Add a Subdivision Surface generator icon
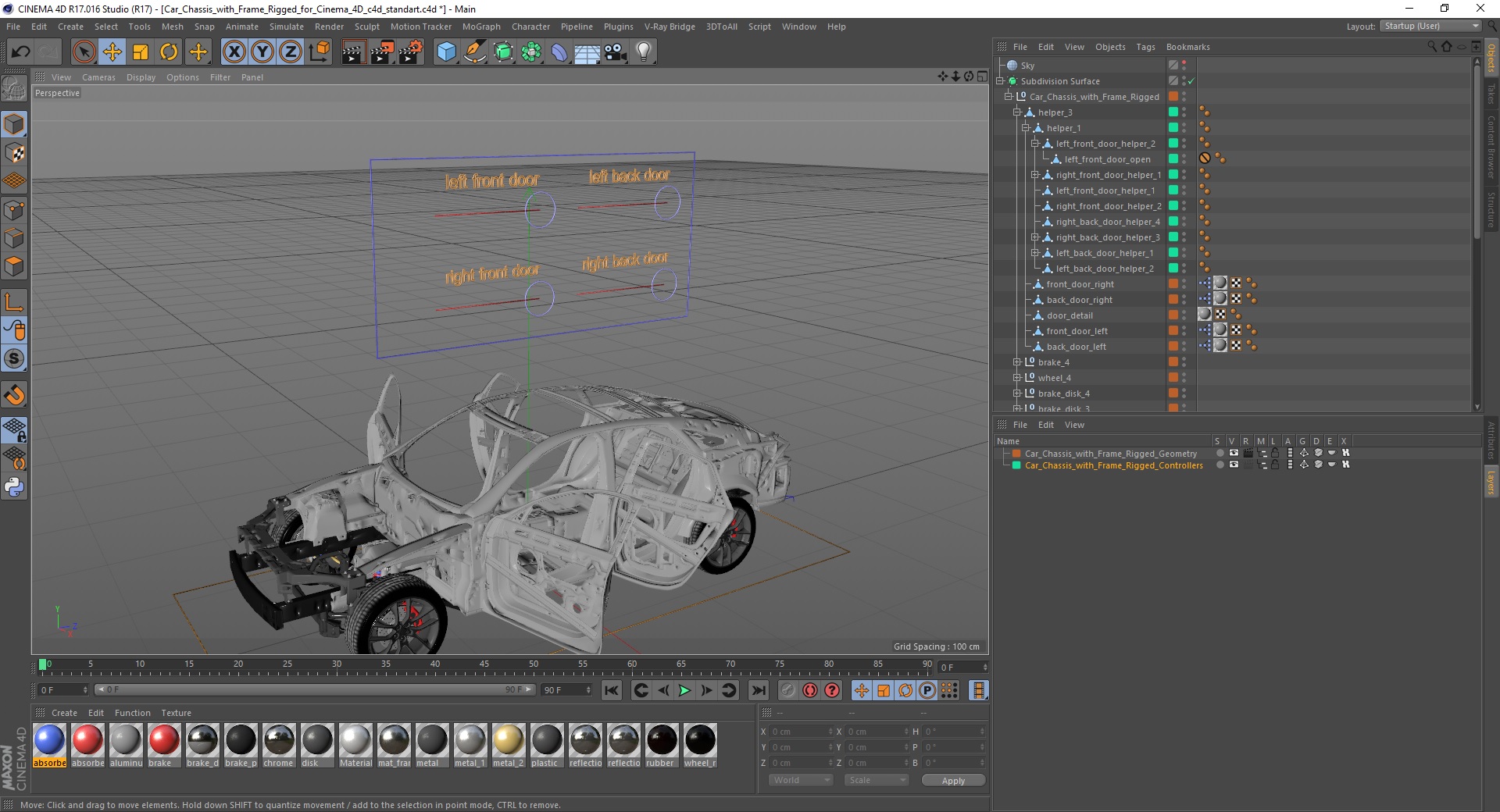 [503, 52]
